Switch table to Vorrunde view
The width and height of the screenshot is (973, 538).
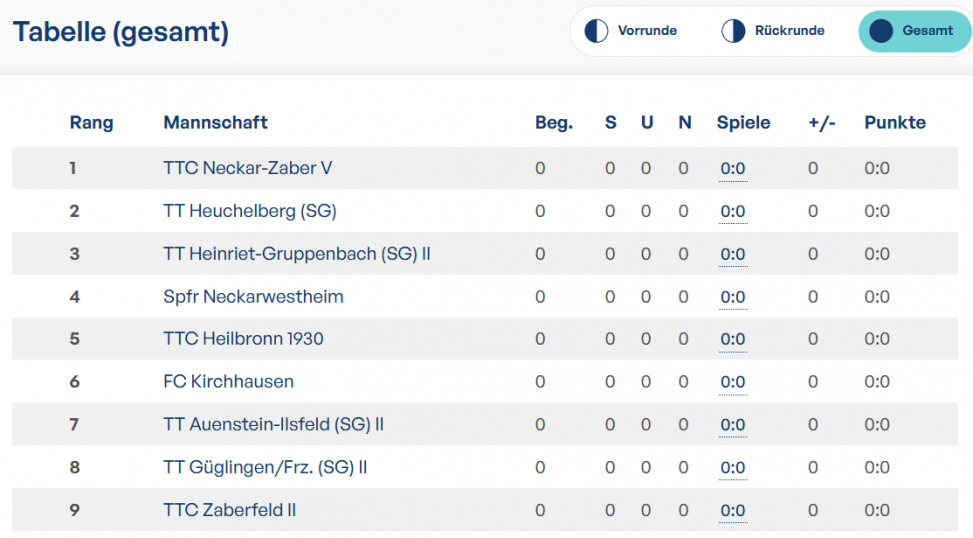click(631, 30)
